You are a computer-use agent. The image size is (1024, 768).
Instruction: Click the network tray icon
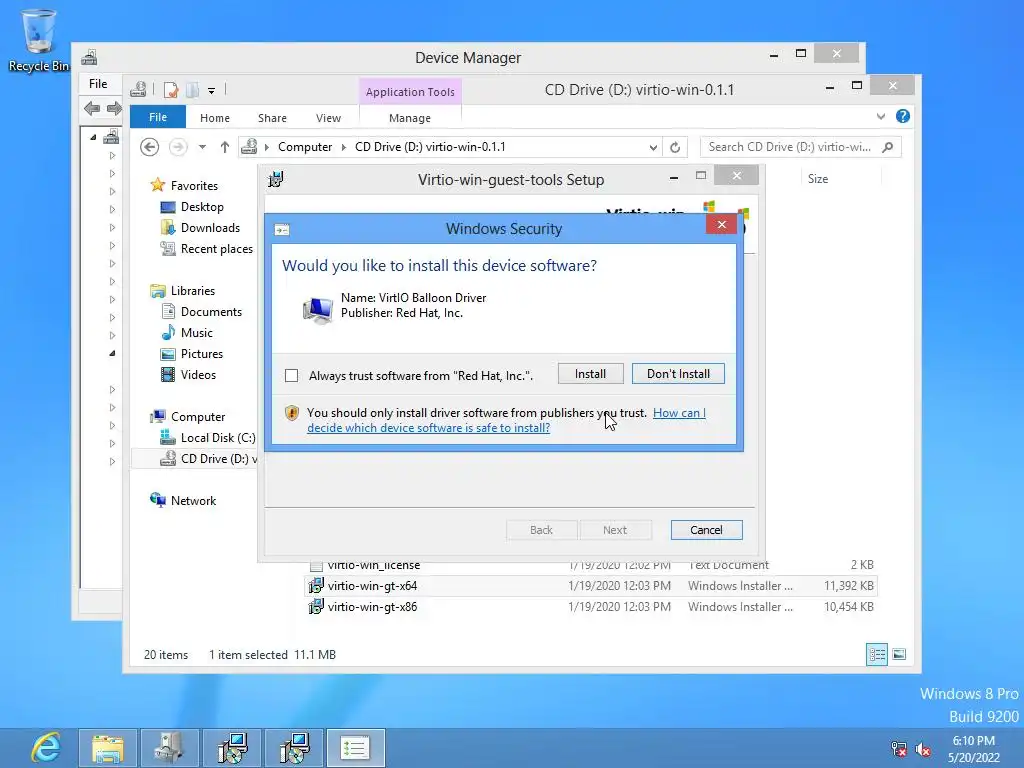pyautogui.click(x=899, y=749)
